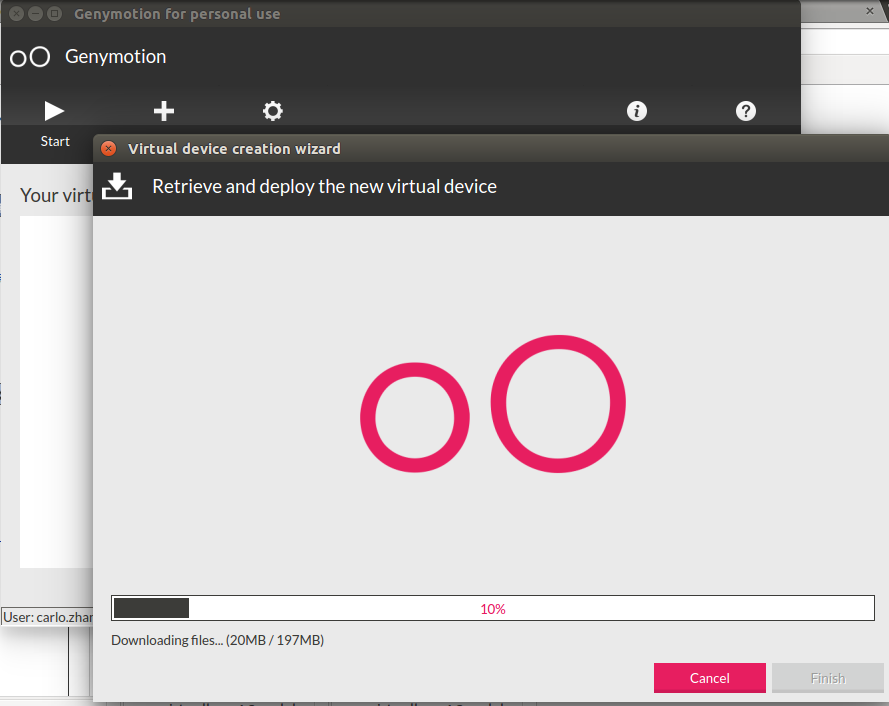Viewport: 889px width, 706px height.
Task: Close the Genymotion main window
Action: pyautogui.click(x=16, y=14)
